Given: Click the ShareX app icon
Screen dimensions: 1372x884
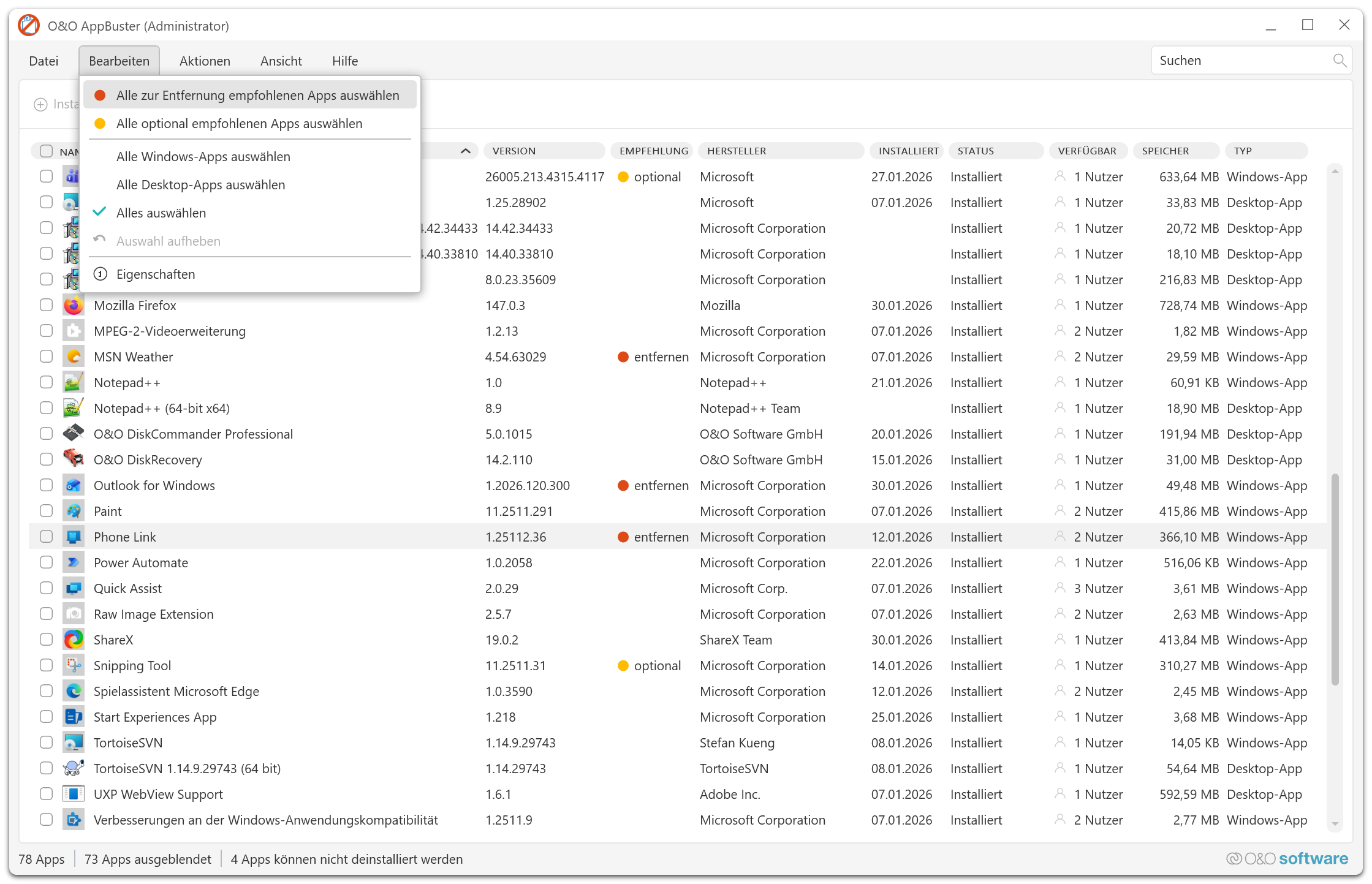Looking at the screenshot, I should click(74, 640).
